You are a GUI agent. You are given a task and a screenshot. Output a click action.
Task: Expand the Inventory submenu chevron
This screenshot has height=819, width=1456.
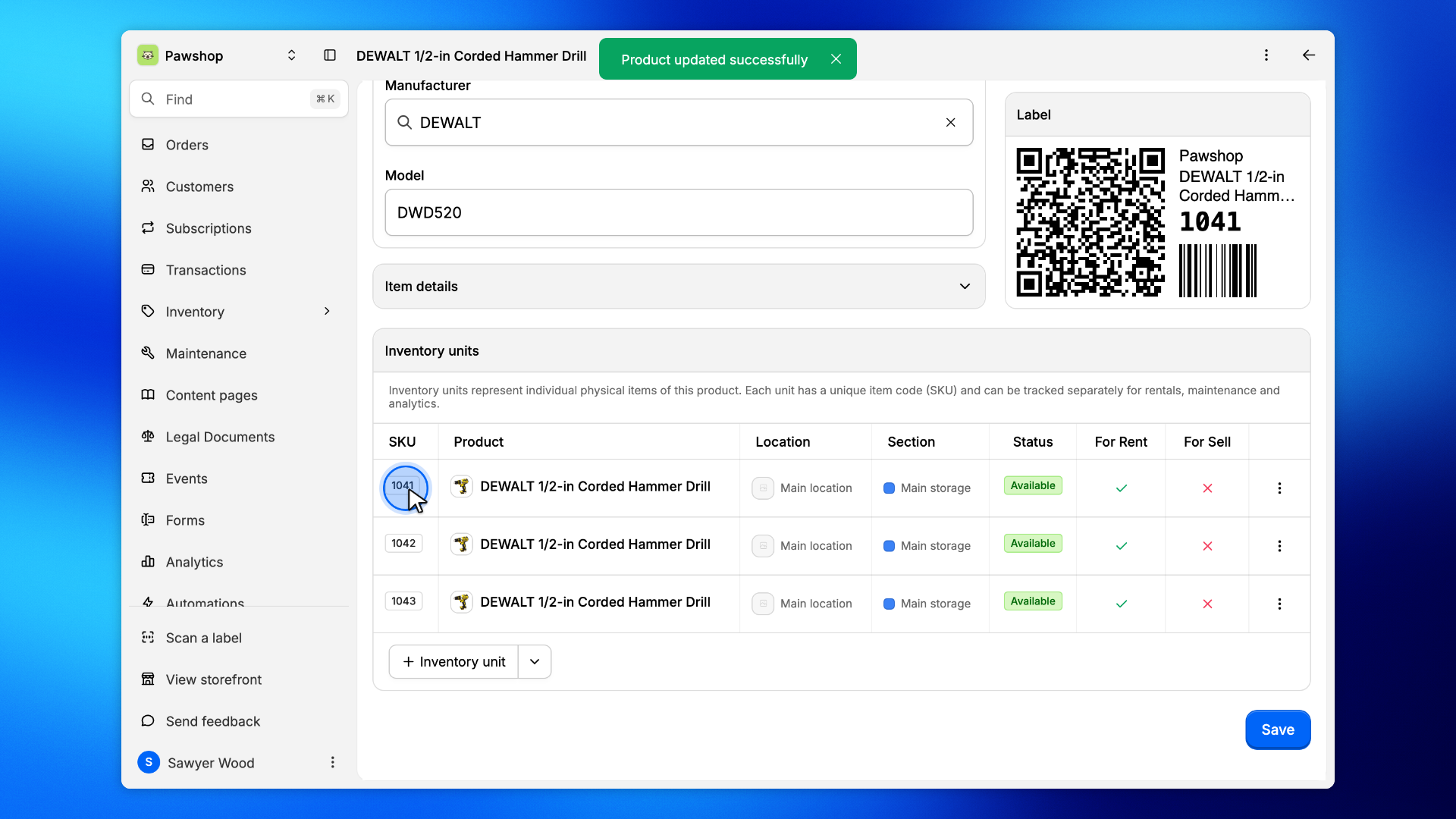tap(327, 312)
